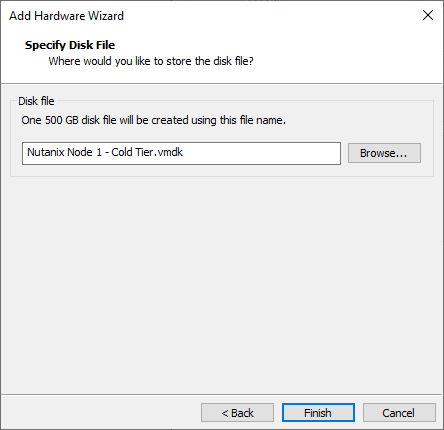Click the X in the title bar
The width and height of the screenshot is (444, 430).
[x=428, y=15]
